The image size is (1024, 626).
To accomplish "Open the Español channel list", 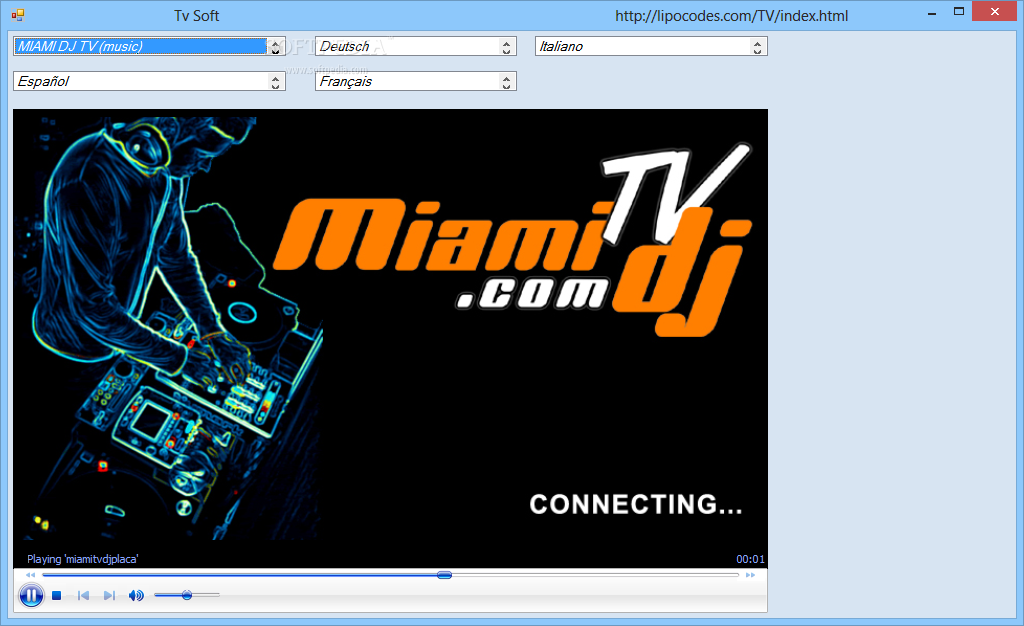I will [x=149, y=81].
